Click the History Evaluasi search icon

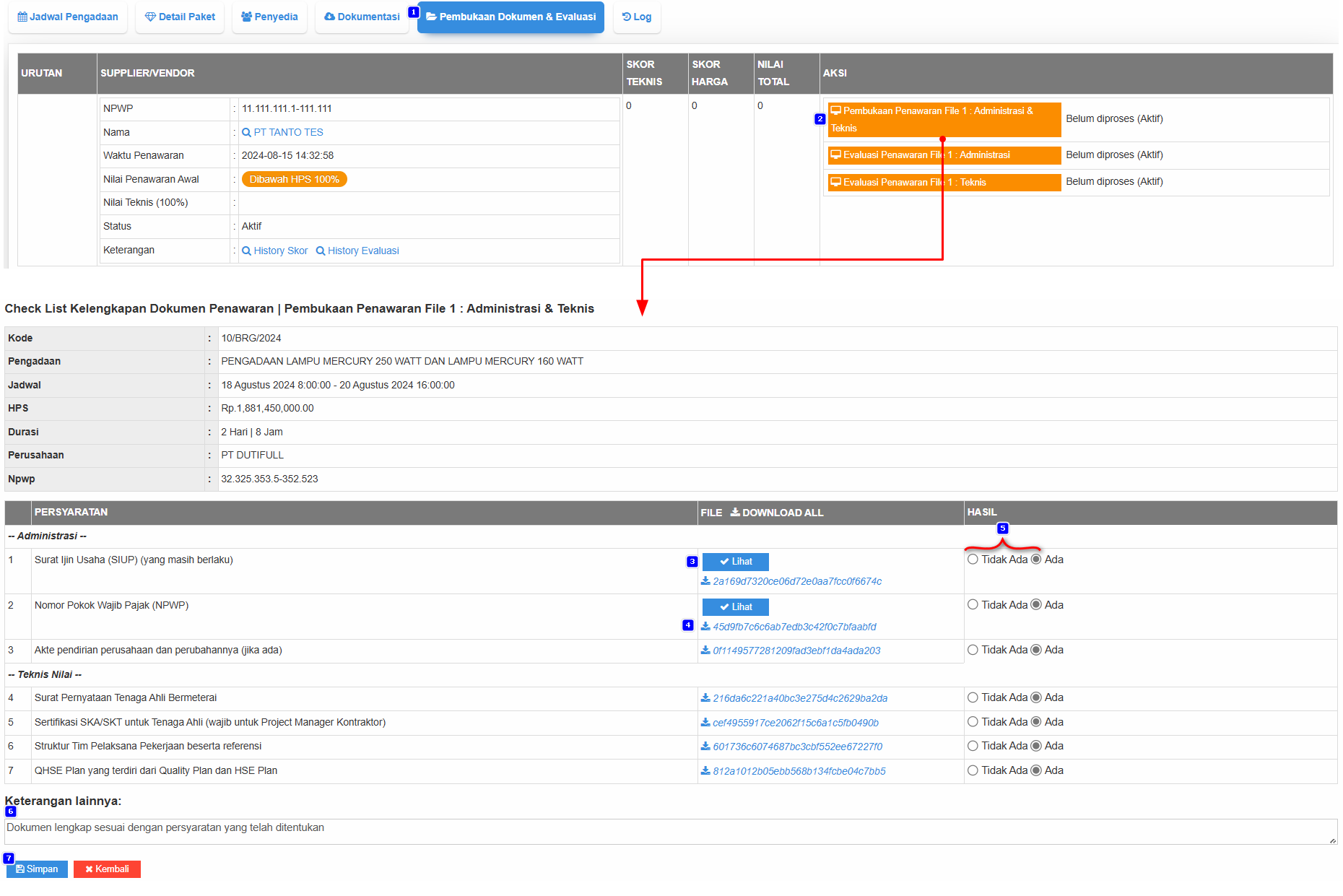pos(321,251)
